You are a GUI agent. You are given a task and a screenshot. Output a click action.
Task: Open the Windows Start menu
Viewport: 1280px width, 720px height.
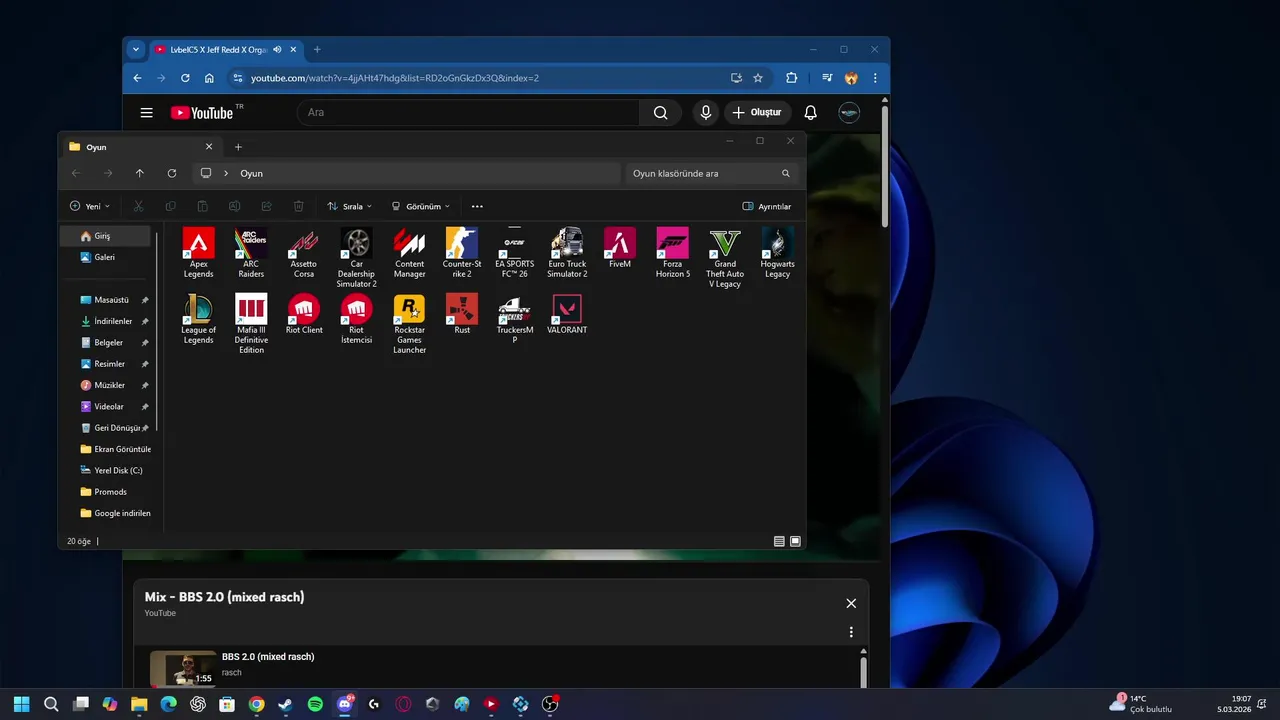(x=22, y=704)
